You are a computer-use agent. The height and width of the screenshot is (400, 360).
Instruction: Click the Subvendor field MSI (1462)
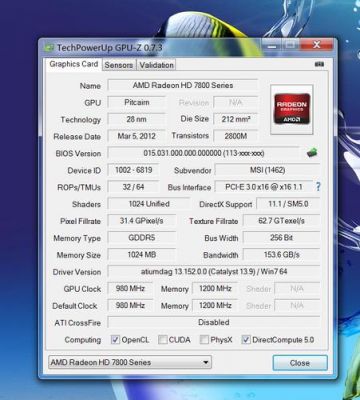coord(267,170)
